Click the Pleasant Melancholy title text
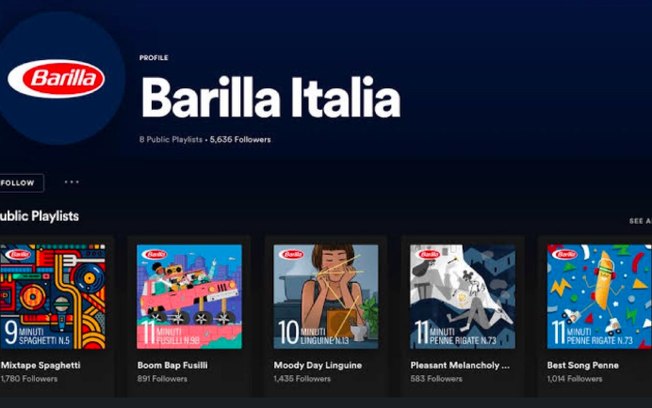 tap(460, 365)
